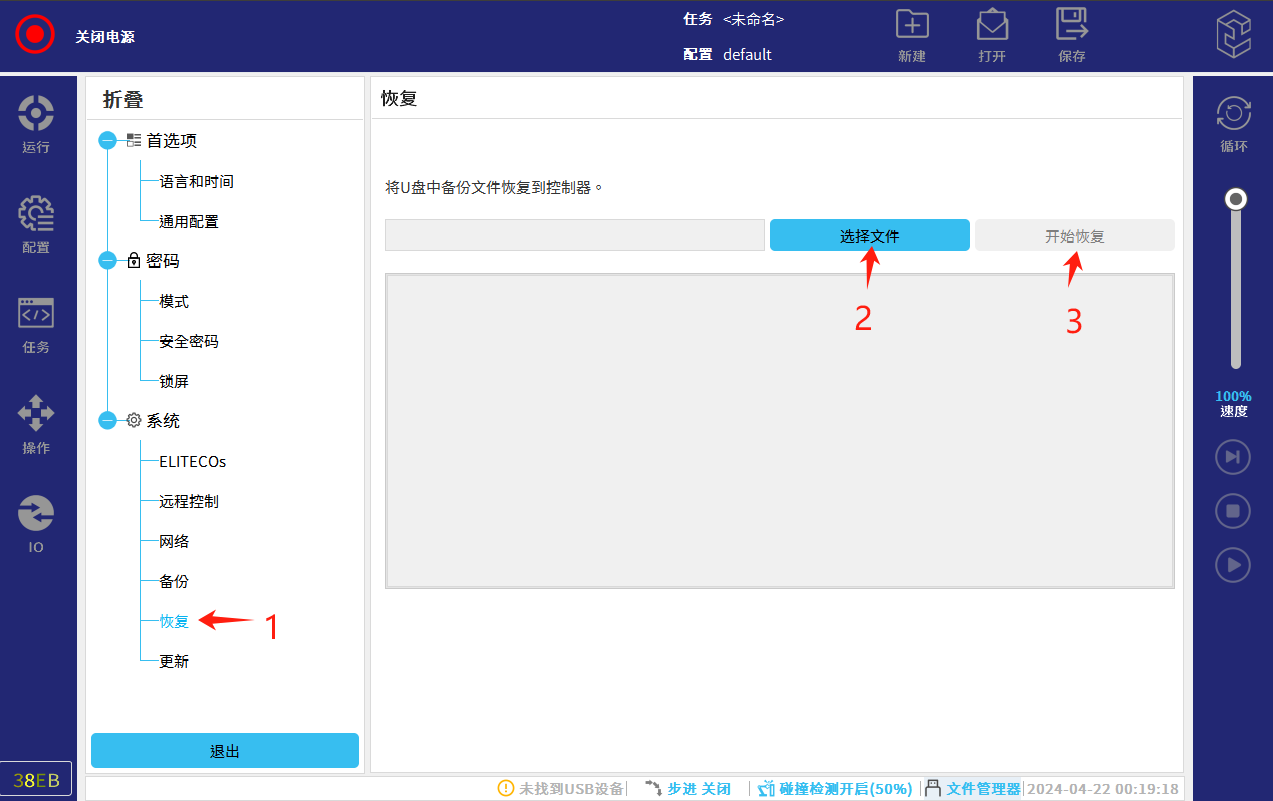Open the Configuration (配置) gear icon
1273x801 pixels.
(36, 214)
